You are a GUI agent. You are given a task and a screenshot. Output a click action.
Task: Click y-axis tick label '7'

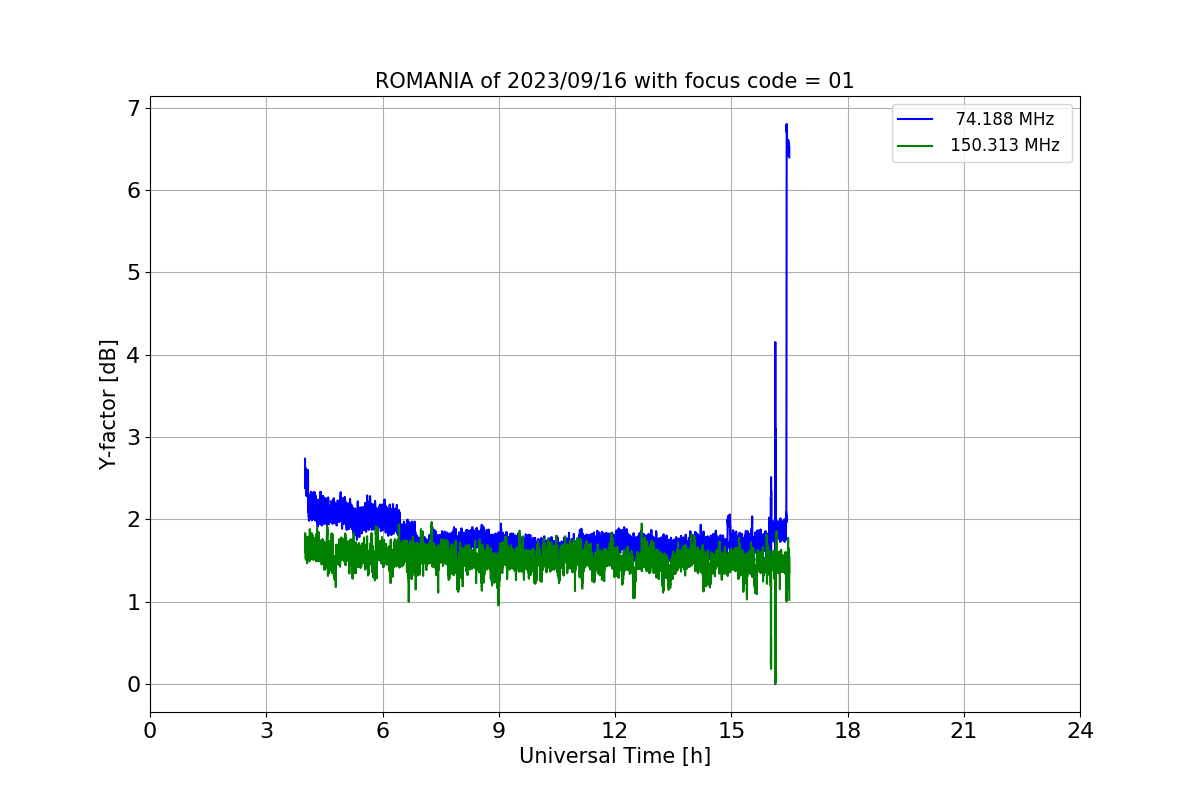[134, 108]
